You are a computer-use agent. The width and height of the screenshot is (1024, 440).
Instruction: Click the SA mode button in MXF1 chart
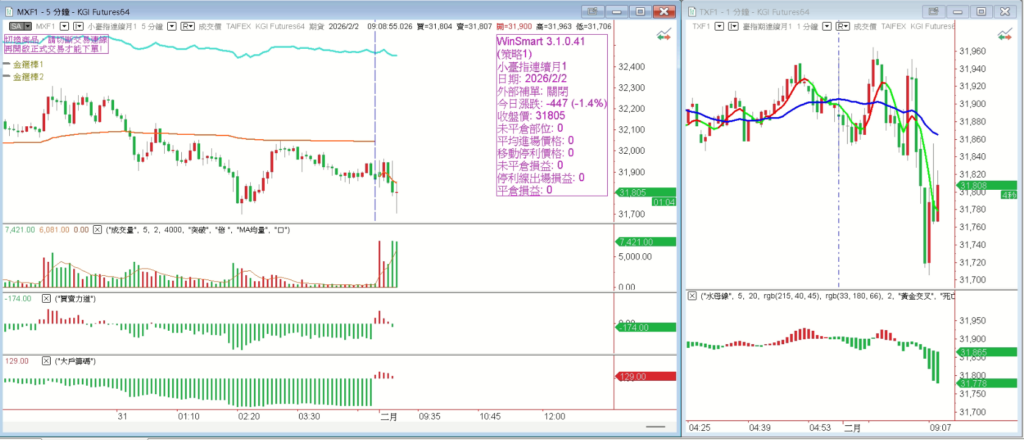coord(15,25)
